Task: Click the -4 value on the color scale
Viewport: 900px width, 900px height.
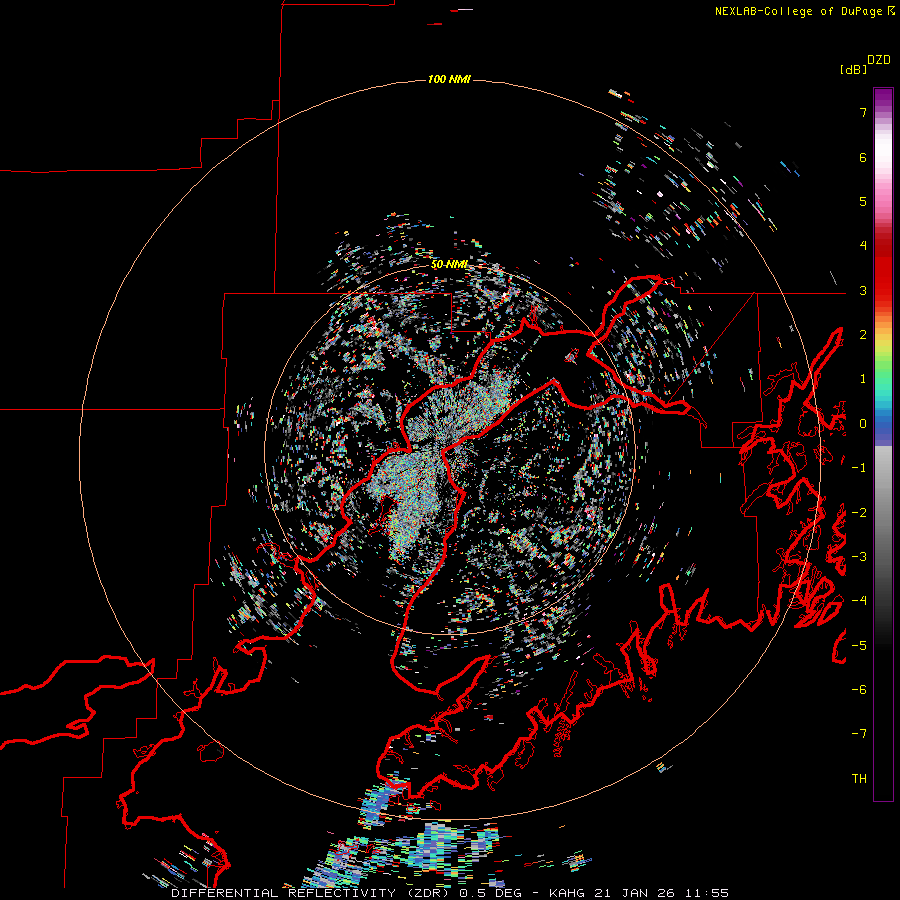Action: [x=859, y=601]
